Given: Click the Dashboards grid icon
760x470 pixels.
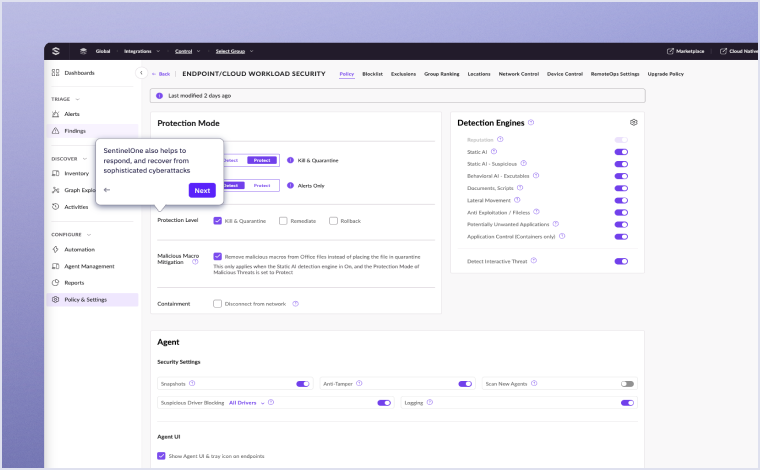Looking at the screenshot, I should [56, 73].
